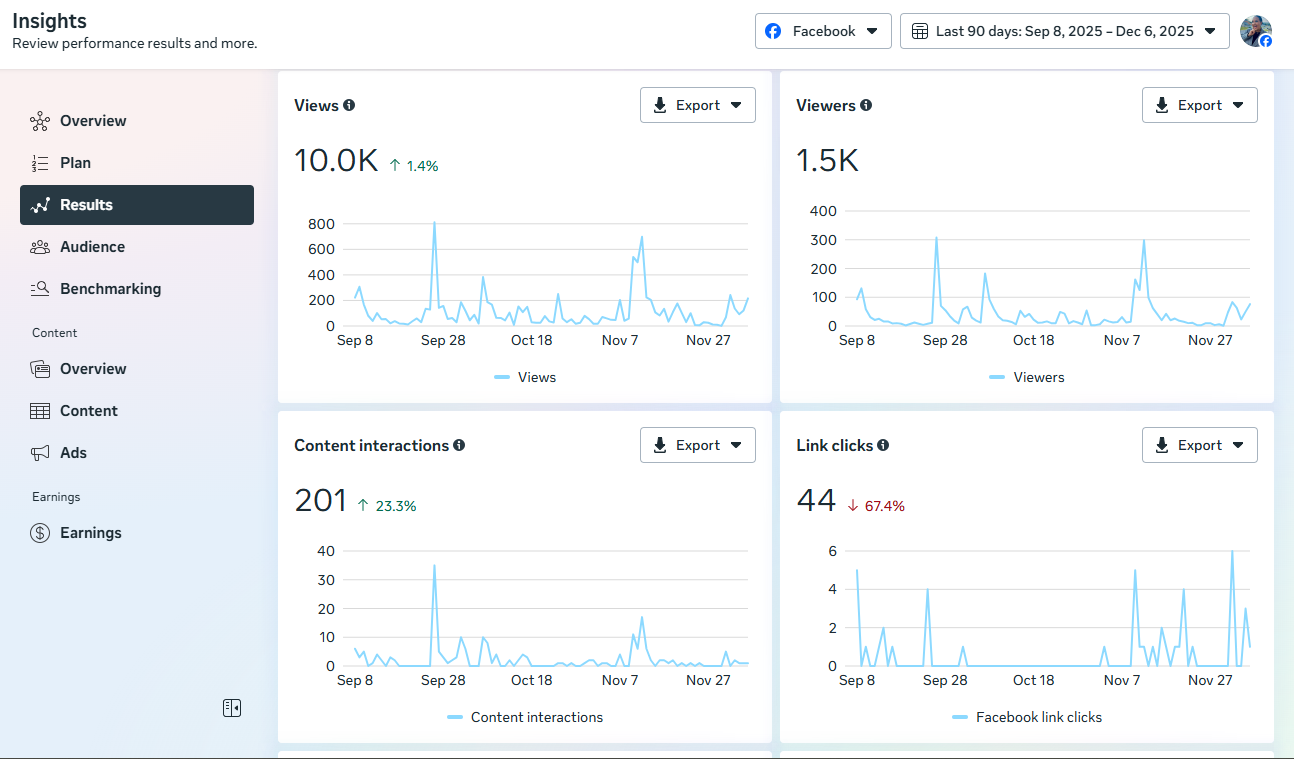
Task: Select Plan in the sidebar
Action: 75,163
